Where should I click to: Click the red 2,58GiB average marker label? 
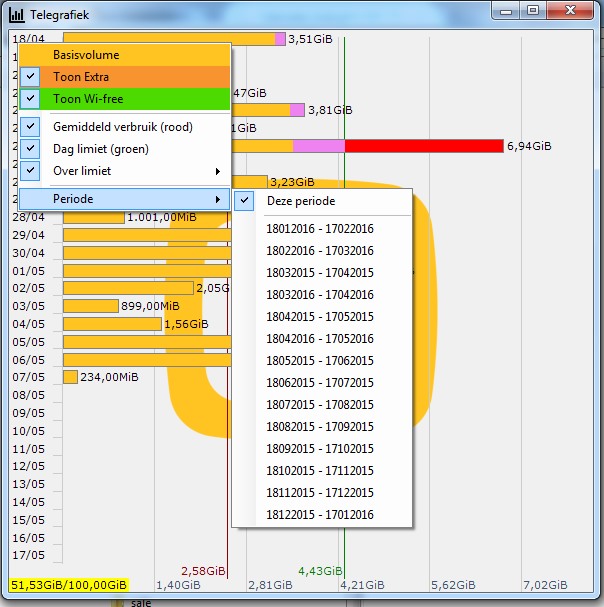(203, 571)
